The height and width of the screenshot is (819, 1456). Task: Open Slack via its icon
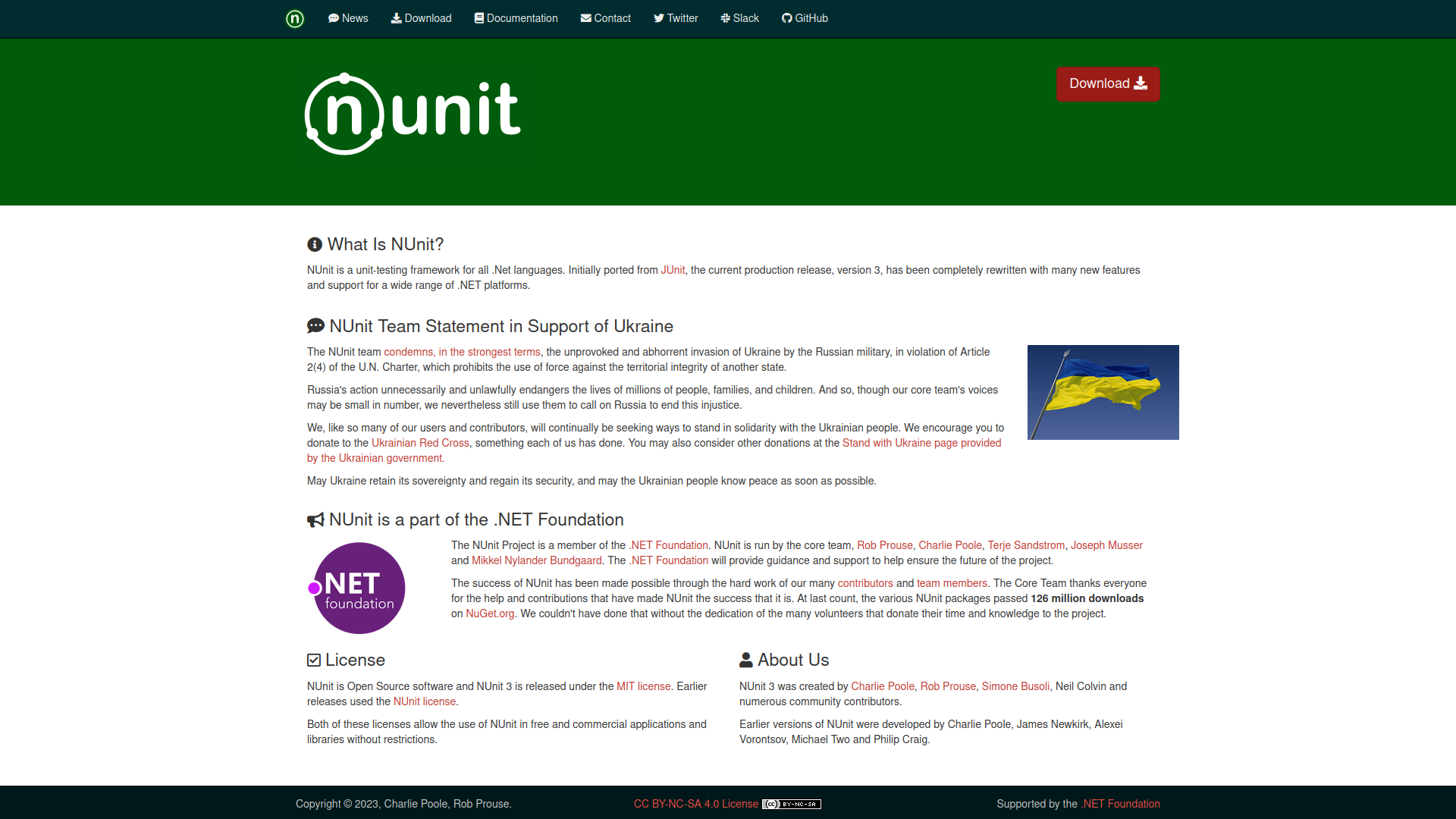click(x=725, y=17)
